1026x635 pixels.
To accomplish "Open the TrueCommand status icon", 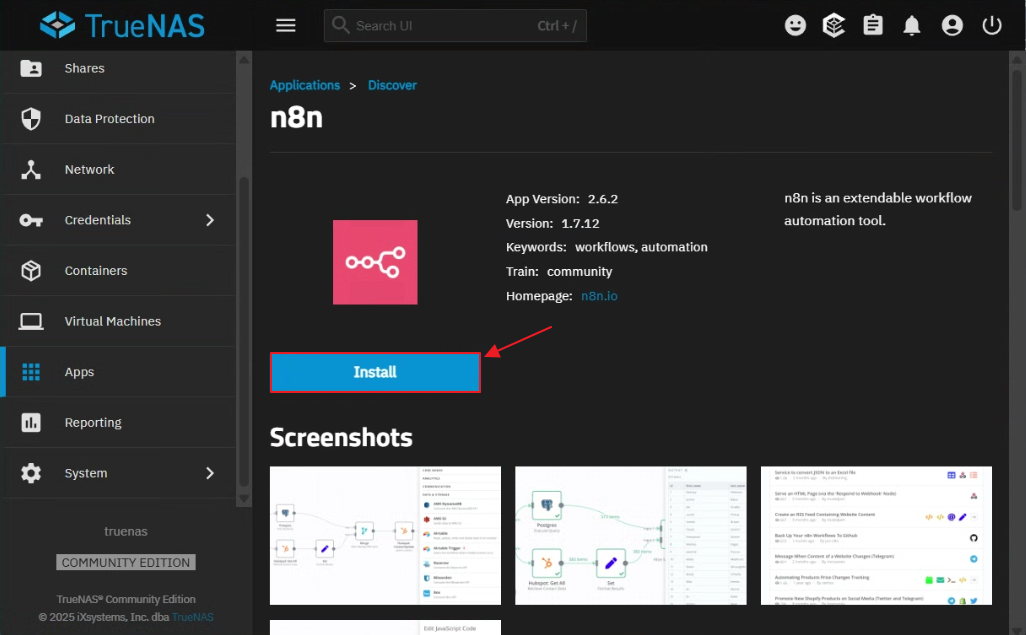I will tap(834, 26).
